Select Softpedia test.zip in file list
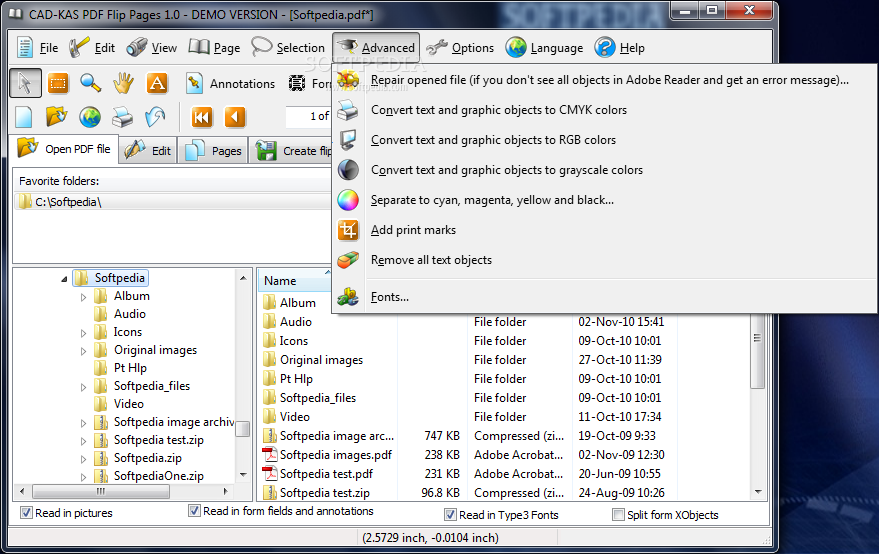 click(325, 493)
